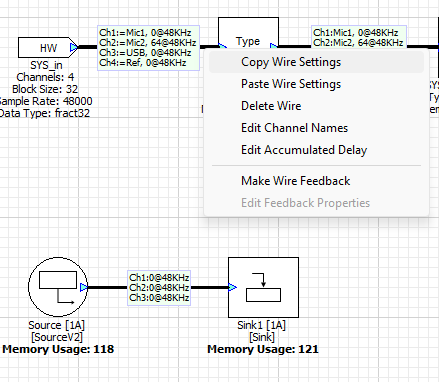Viewport: 439px width, 382px height.
Task: Click the Ch1:=Mic1, 0@48KHz line
Action: point(145,33)
